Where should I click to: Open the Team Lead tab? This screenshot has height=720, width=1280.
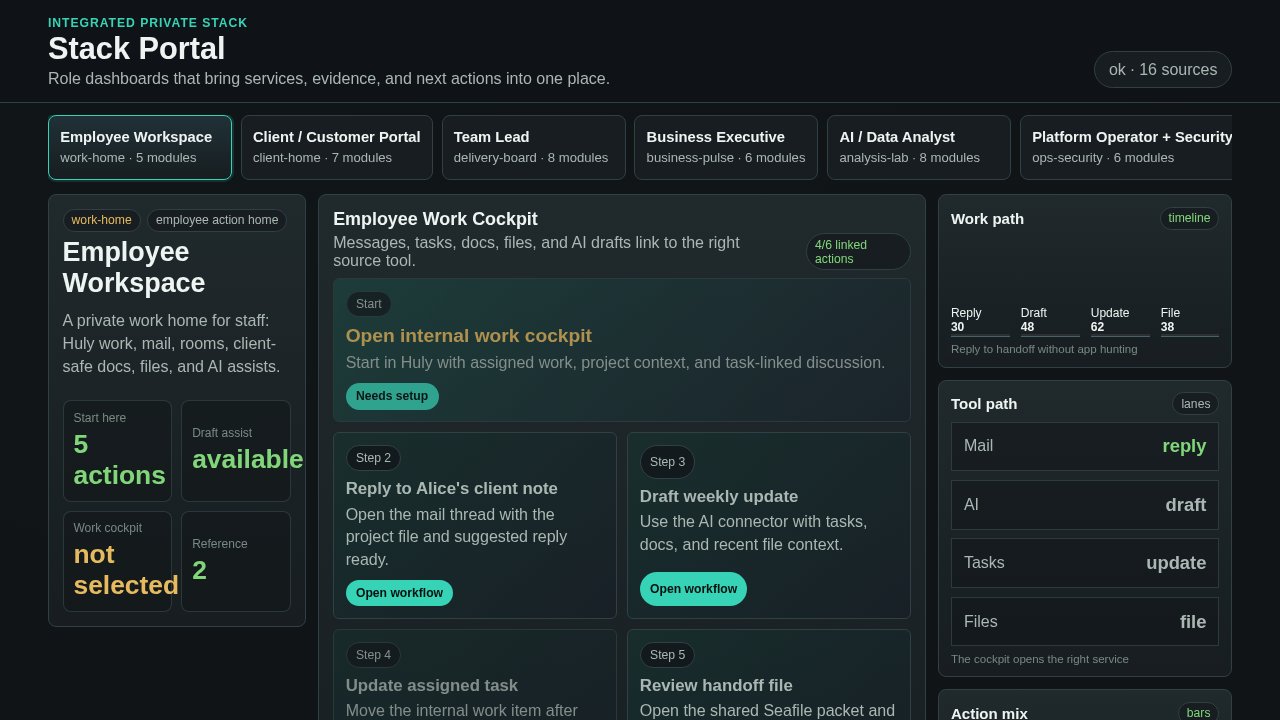pyautogui.click(x=534, y=147)
